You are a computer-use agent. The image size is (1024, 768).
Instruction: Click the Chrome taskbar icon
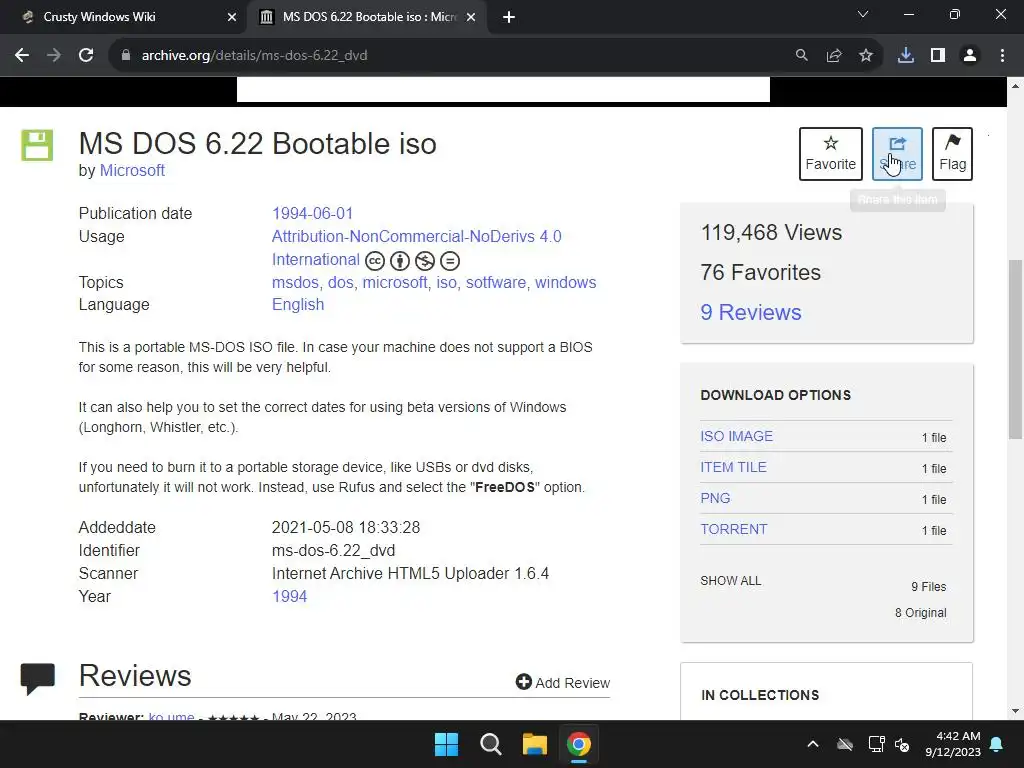tap(579, 744)
